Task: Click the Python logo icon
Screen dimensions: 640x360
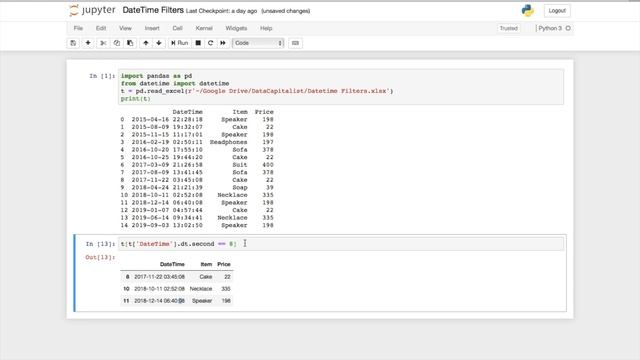Action: [527, 11]
